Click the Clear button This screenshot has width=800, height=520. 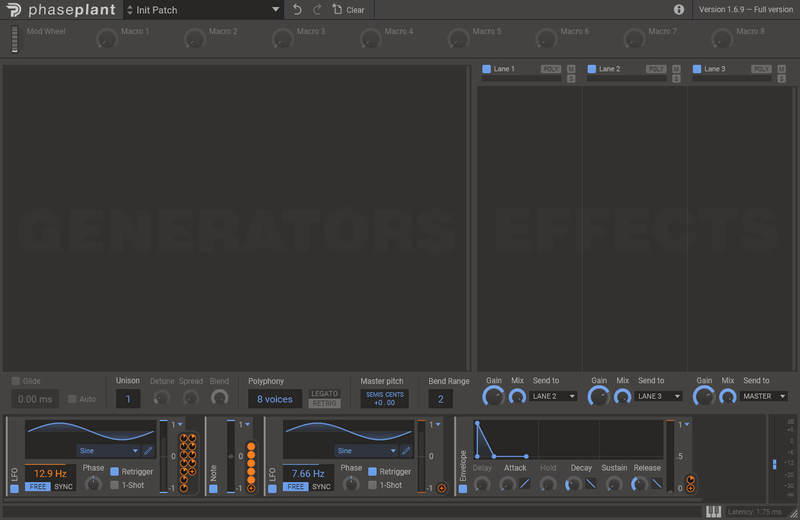(x=349, y=10)
